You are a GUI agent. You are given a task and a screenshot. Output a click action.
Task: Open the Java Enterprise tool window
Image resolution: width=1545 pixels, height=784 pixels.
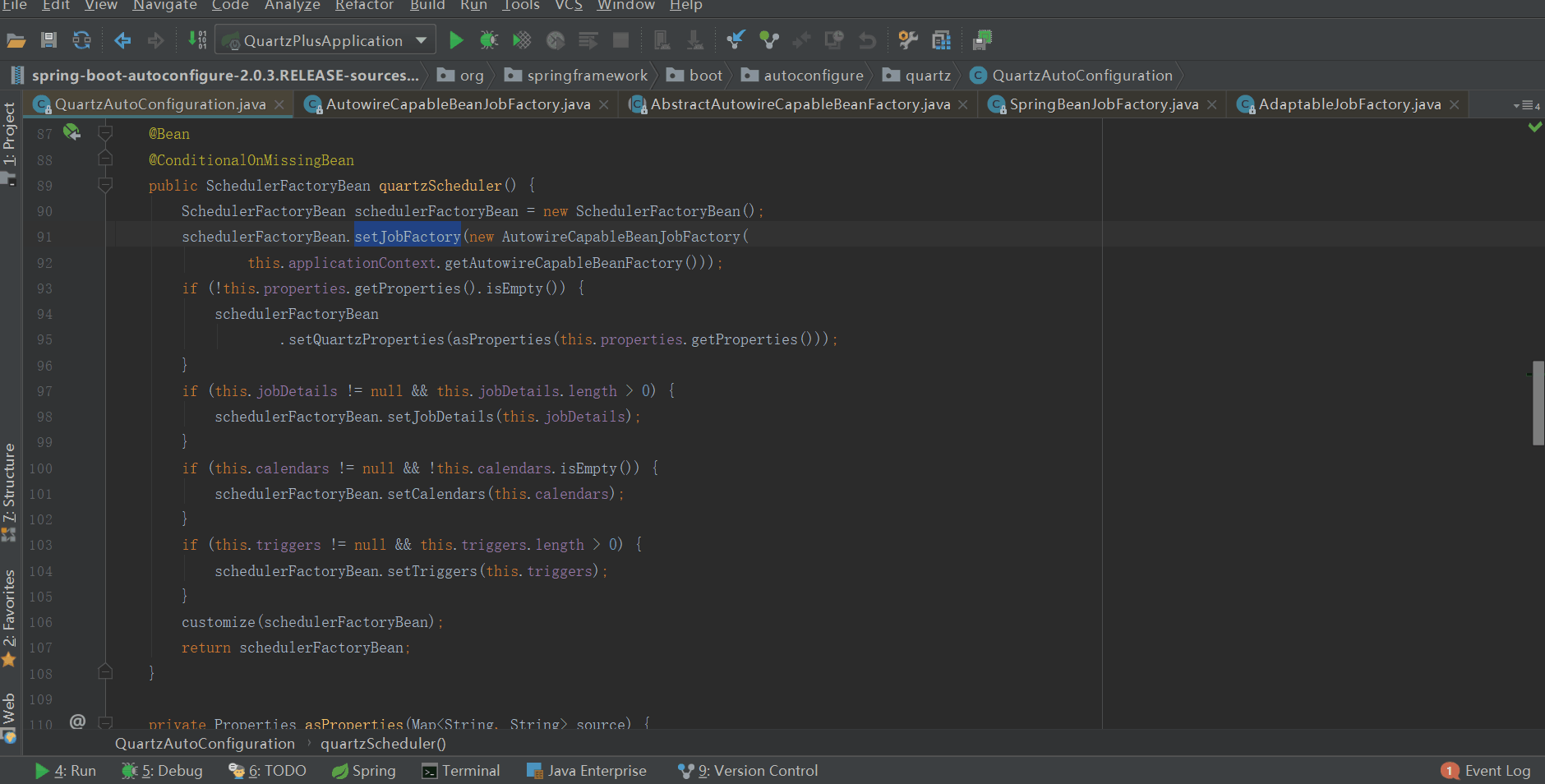point(587,771)
